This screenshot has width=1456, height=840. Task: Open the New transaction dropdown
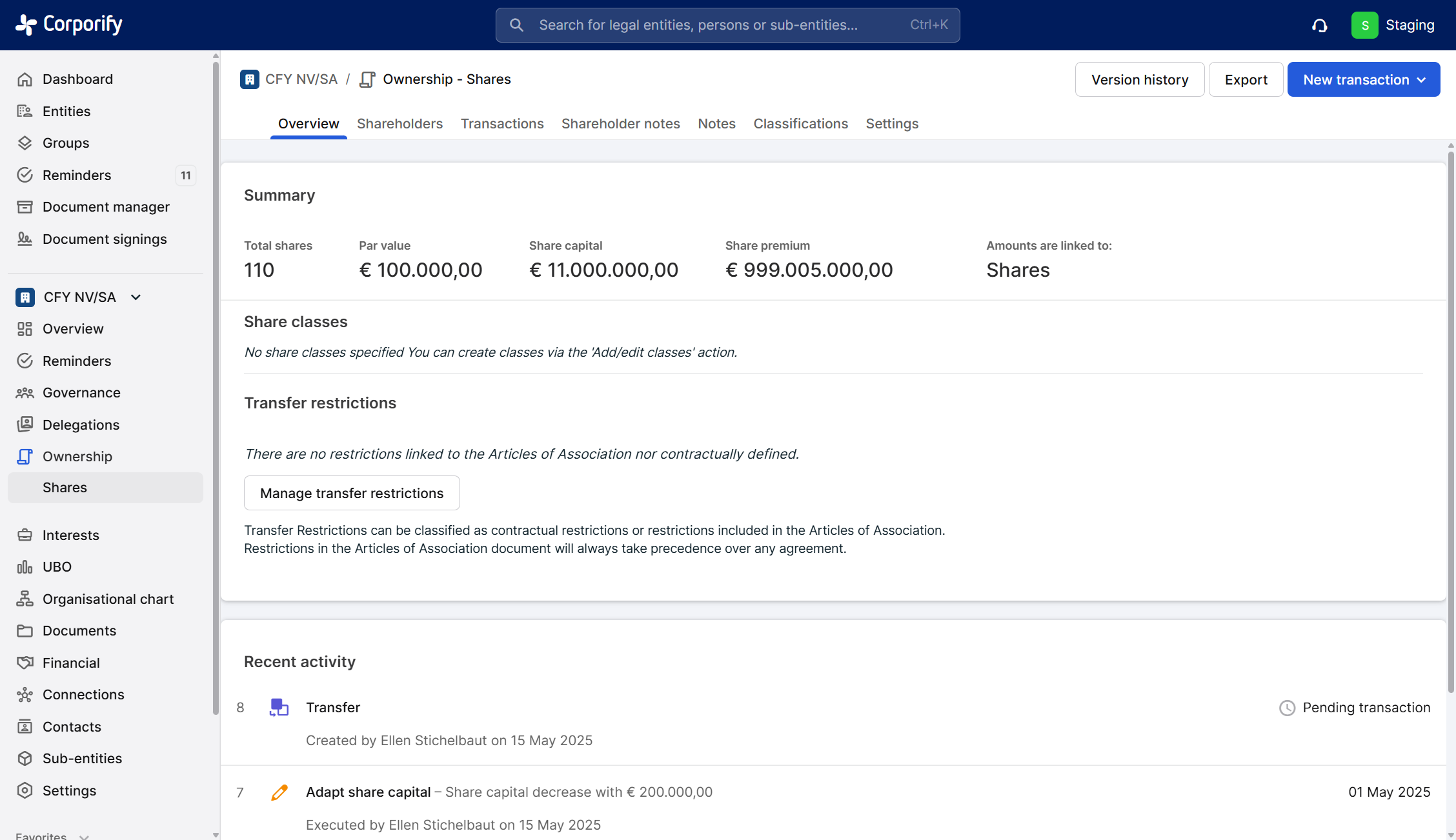pos(1363,79)
